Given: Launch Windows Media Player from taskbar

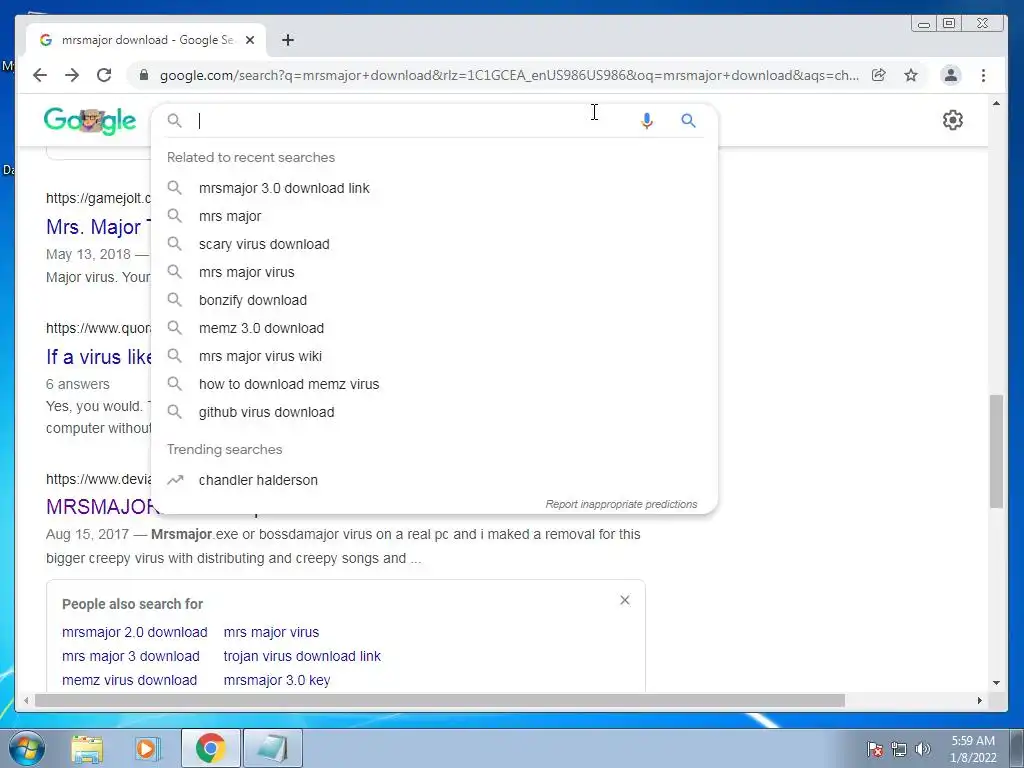Looking at the screenshot, I should [x=147, y=748].
